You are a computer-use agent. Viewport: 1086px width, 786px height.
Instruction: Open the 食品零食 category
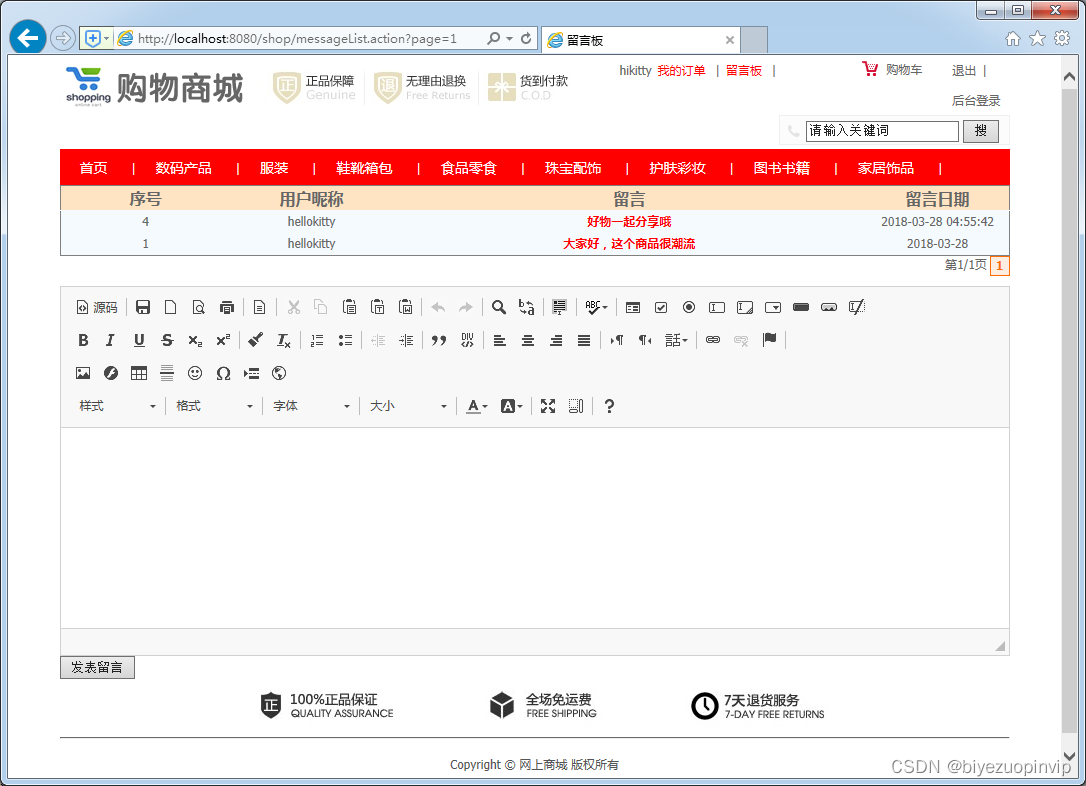469,168
